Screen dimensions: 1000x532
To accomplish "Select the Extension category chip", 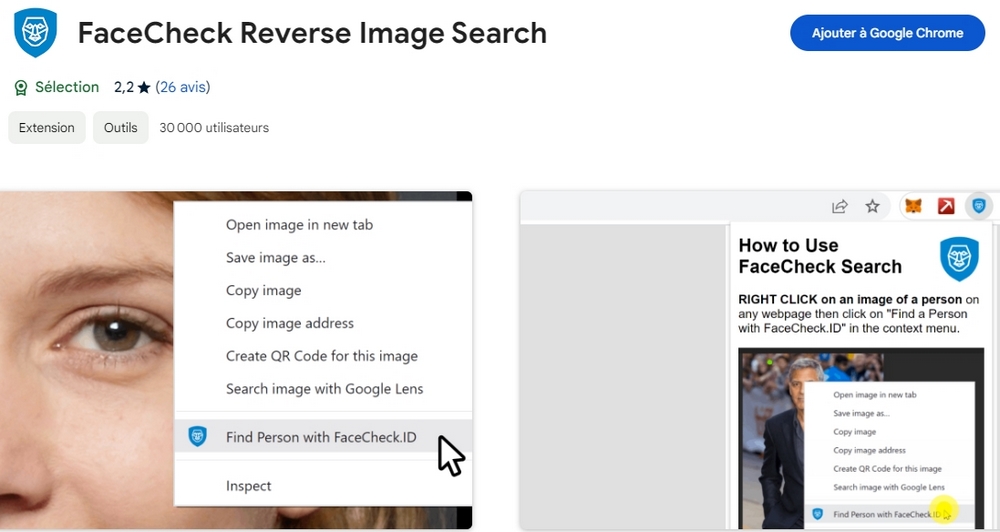I will coord(47,128).
